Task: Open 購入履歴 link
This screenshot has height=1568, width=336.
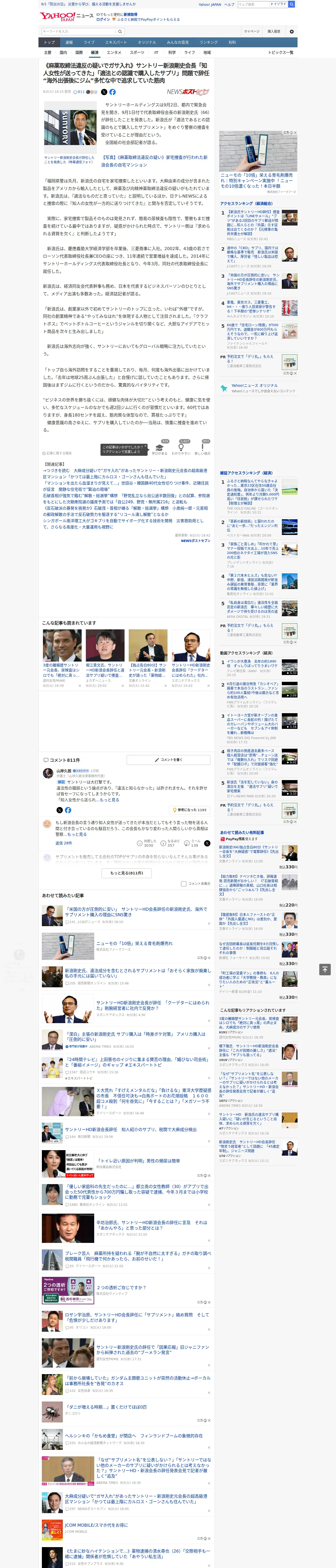Action: point(274,32)
